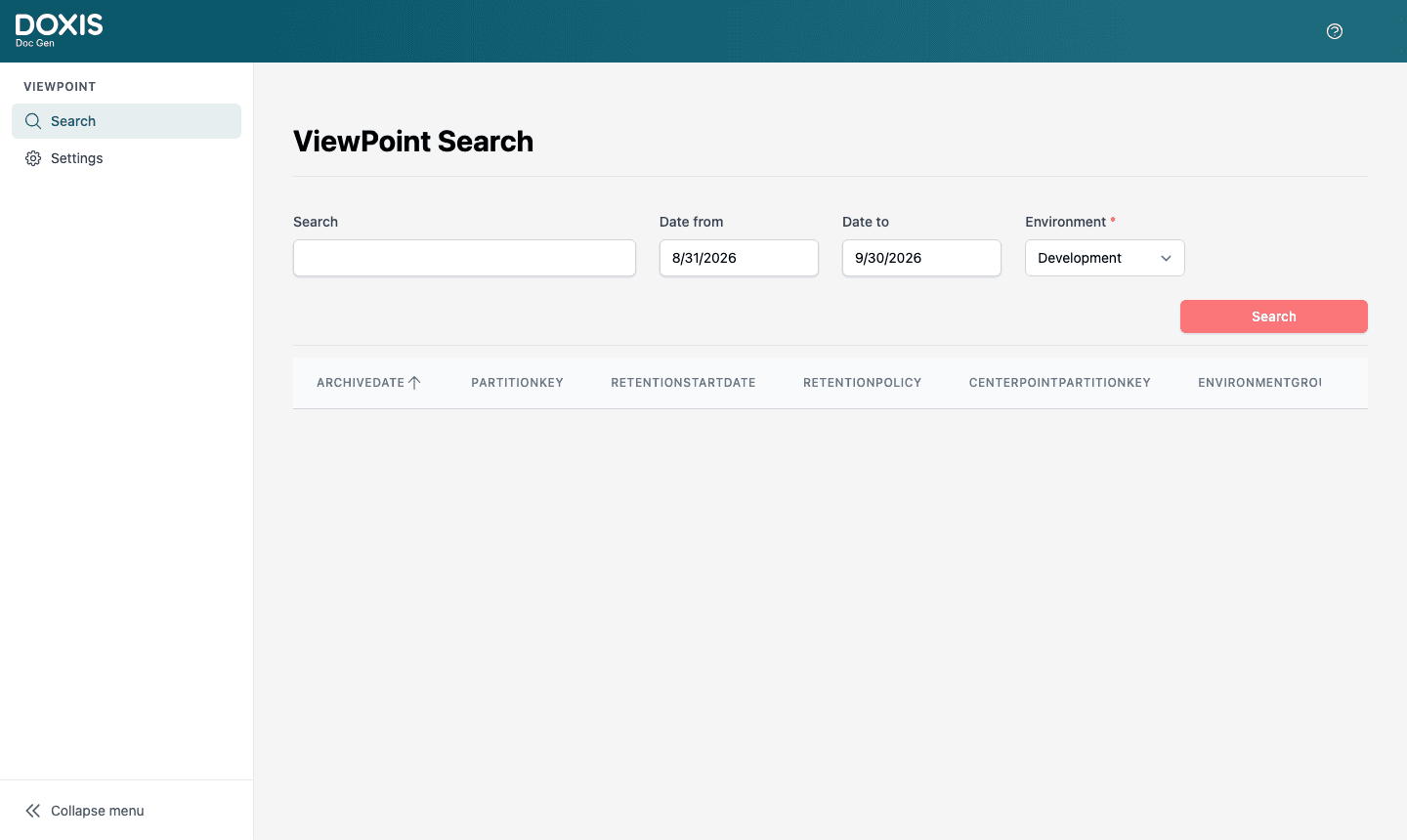
Task: Click the Settings gear icon
Action: click(33, 158)
